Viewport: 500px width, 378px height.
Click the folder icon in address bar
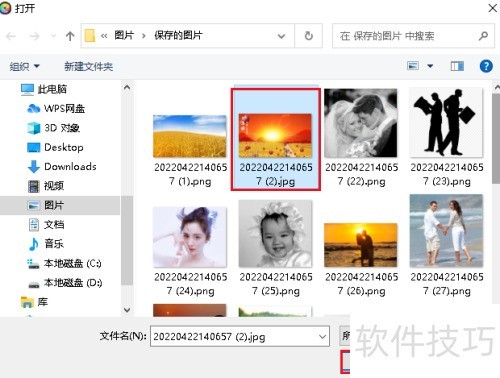coord(89,36)
